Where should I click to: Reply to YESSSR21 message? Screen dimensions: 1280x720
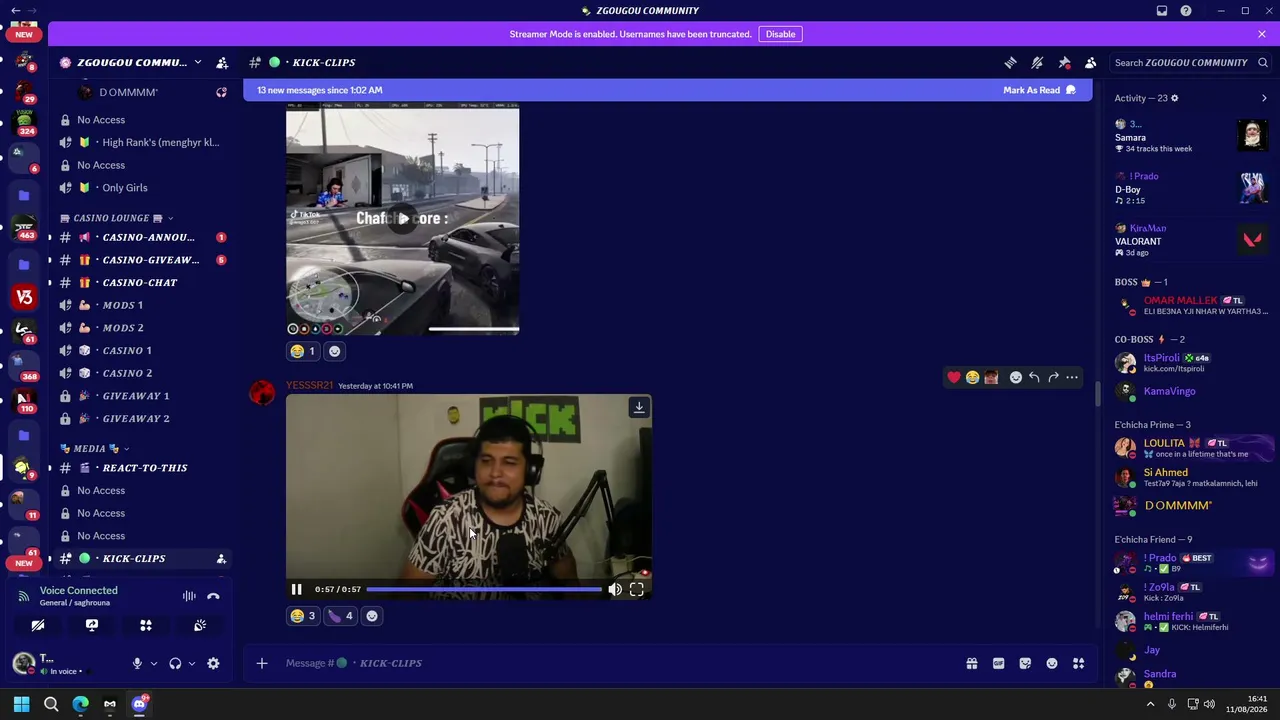point(1034,377)
